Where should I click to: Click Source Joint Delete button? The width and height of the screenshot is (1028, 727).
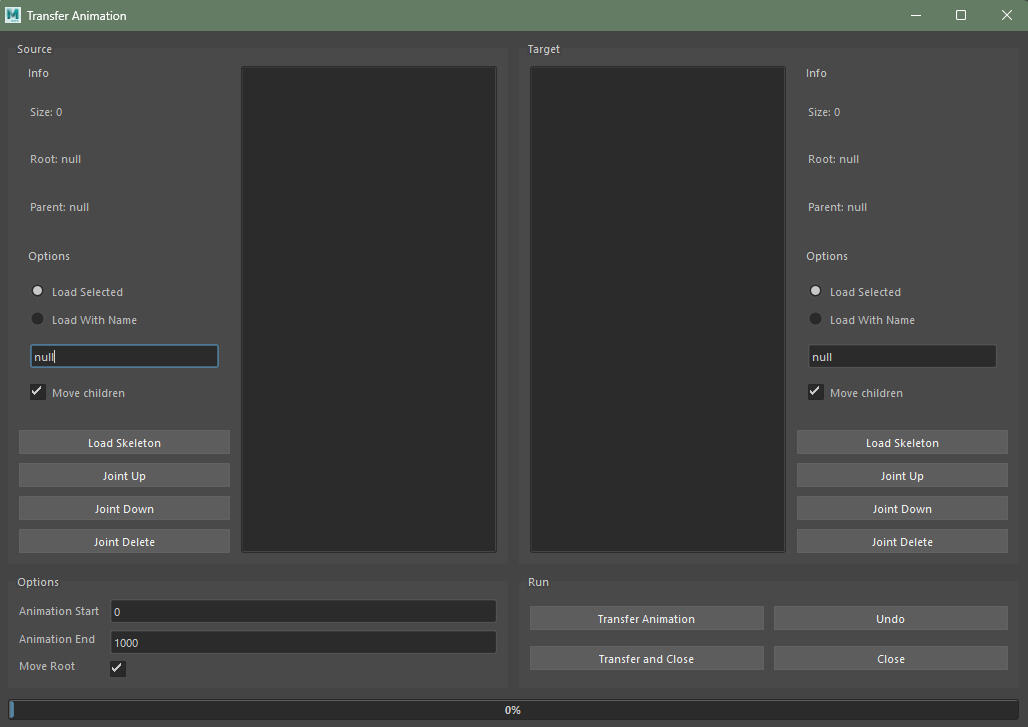tap(124, 542)
